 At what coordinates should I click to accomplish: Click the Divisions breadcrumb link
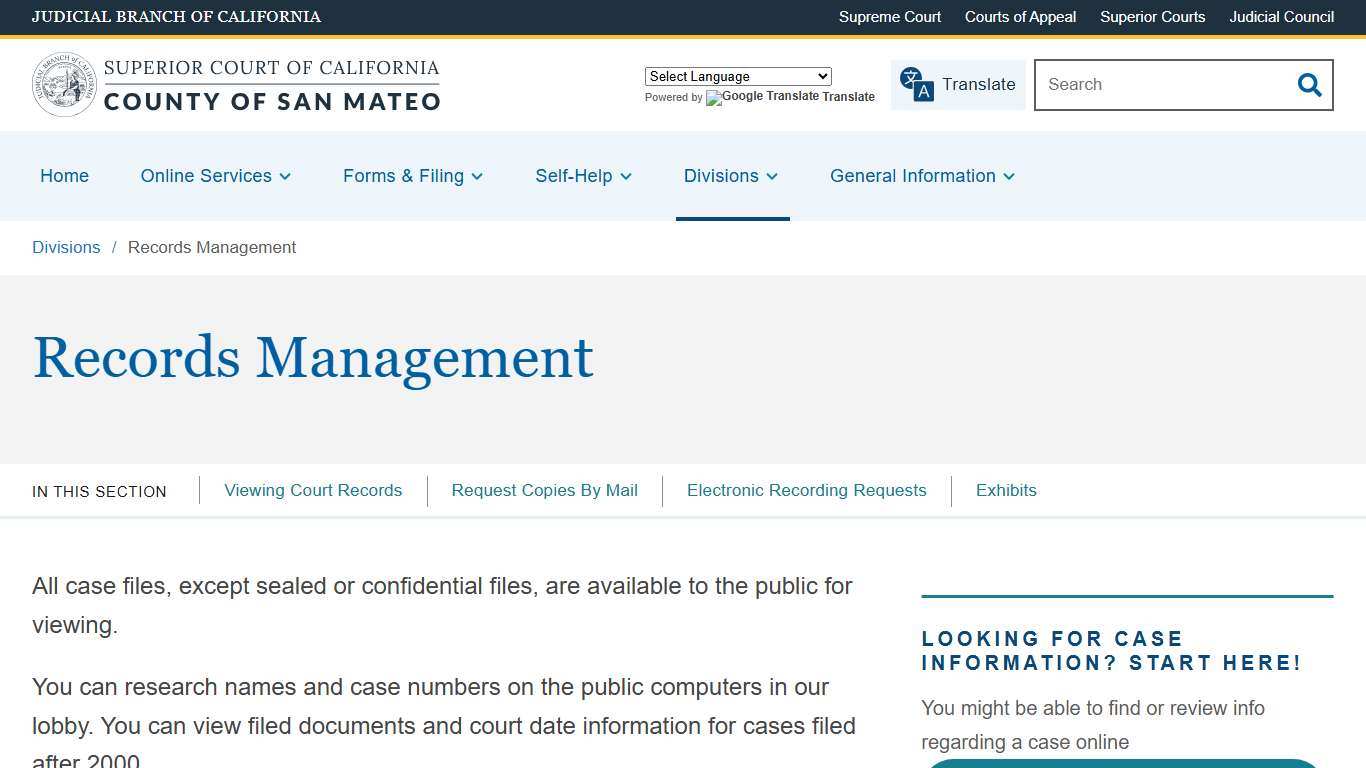click(x=66, y=247)
